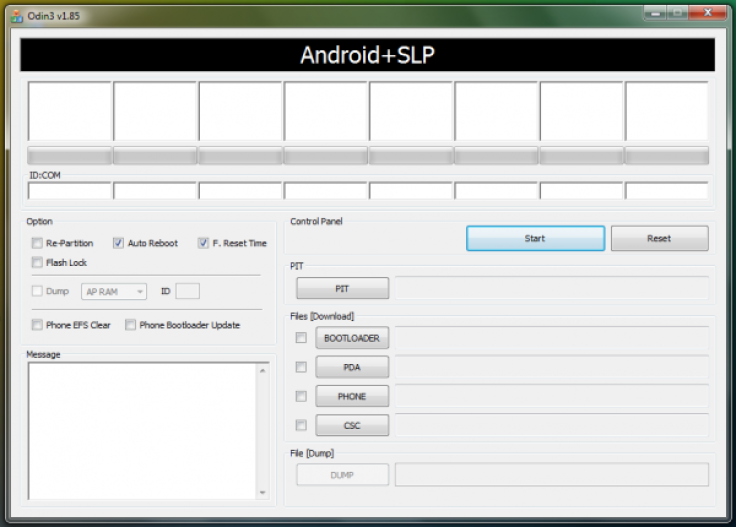The image size is (736, 527).
Task: Enable the Flash Lock checkbox
Action: point(37,262)
